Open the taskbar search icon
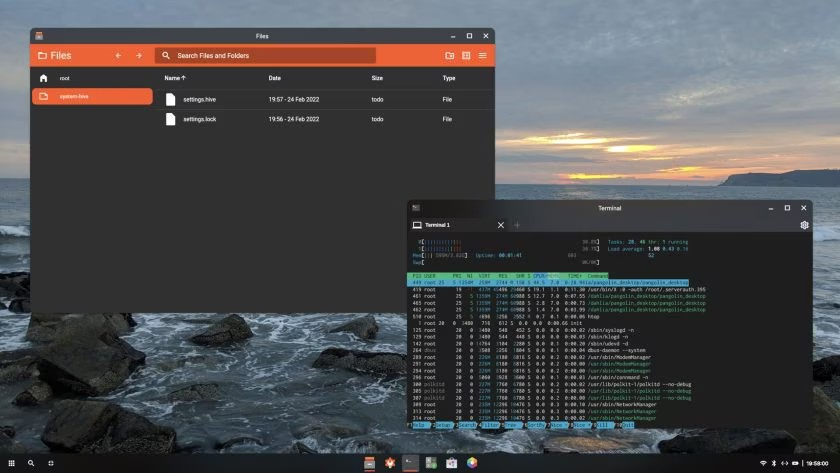 coord(31,463)
